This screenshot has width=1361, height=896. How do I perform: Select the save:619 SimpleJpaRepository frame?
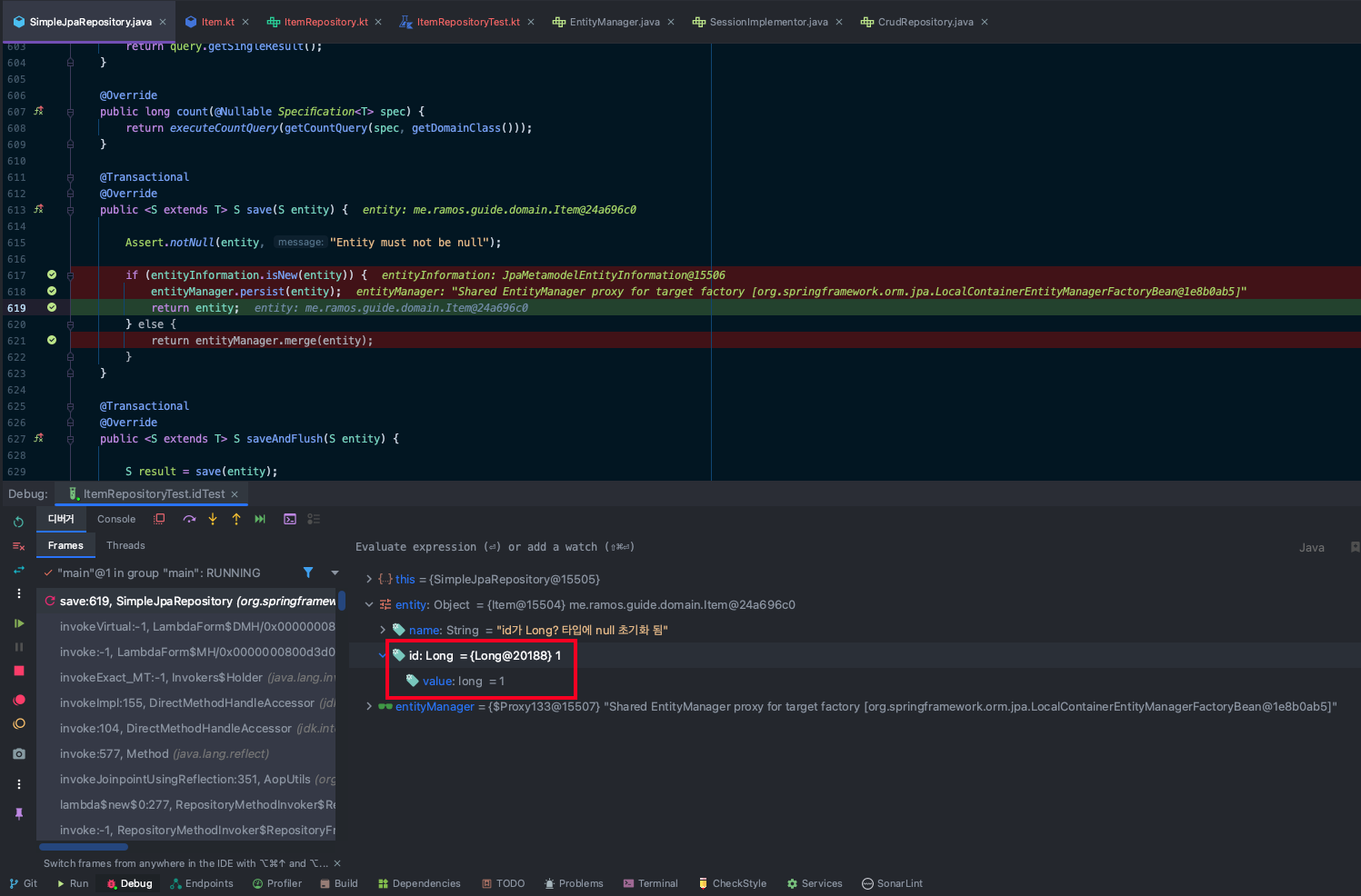click(x=186, y=601)
